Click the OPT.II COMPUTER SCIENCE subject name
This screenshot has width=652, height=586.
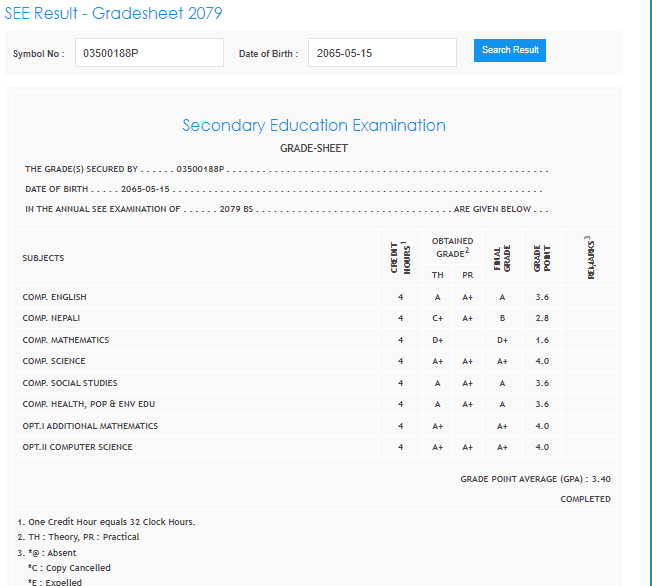click(77, 447)
